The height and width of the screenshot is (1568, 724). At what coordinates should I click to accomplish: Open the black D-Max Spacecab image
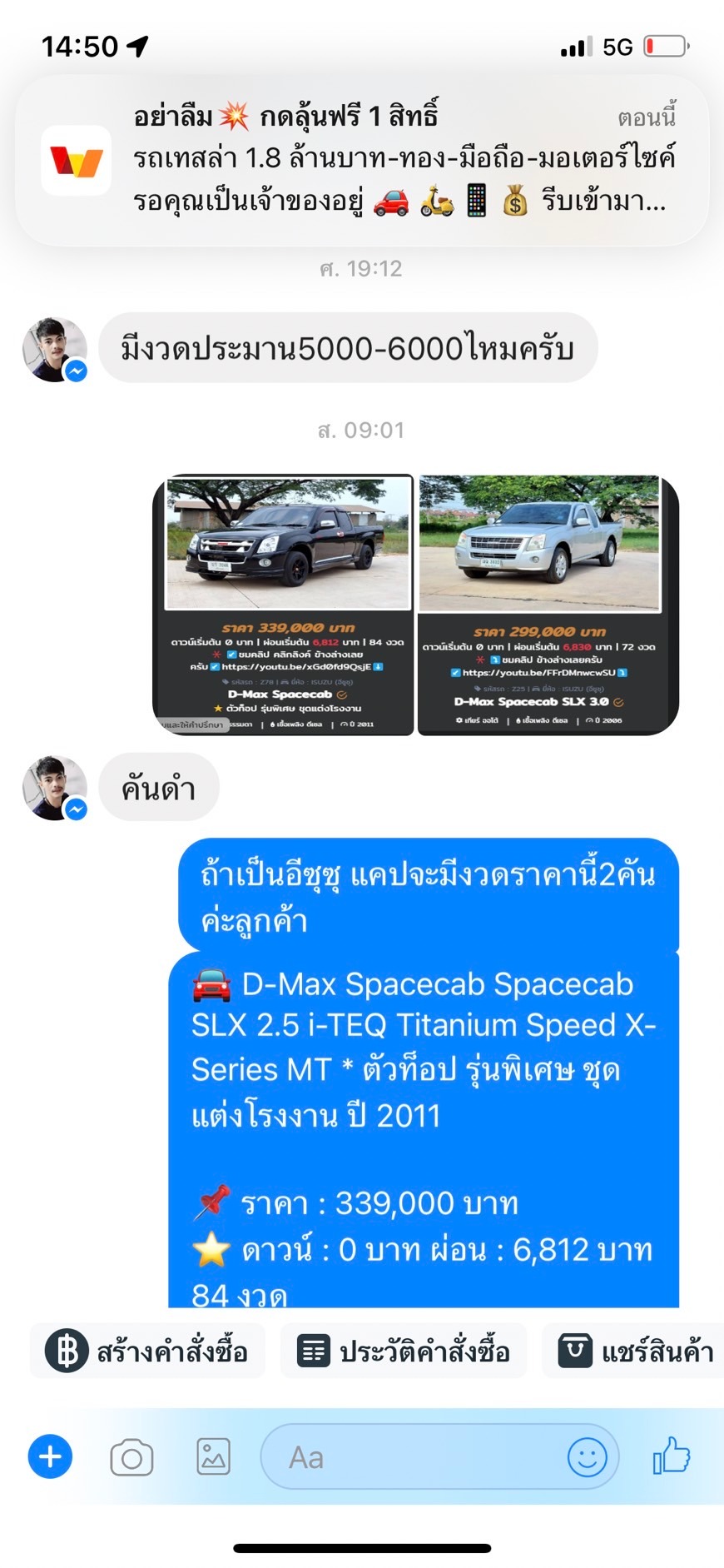pyautogui.click(x=283, y=605)
